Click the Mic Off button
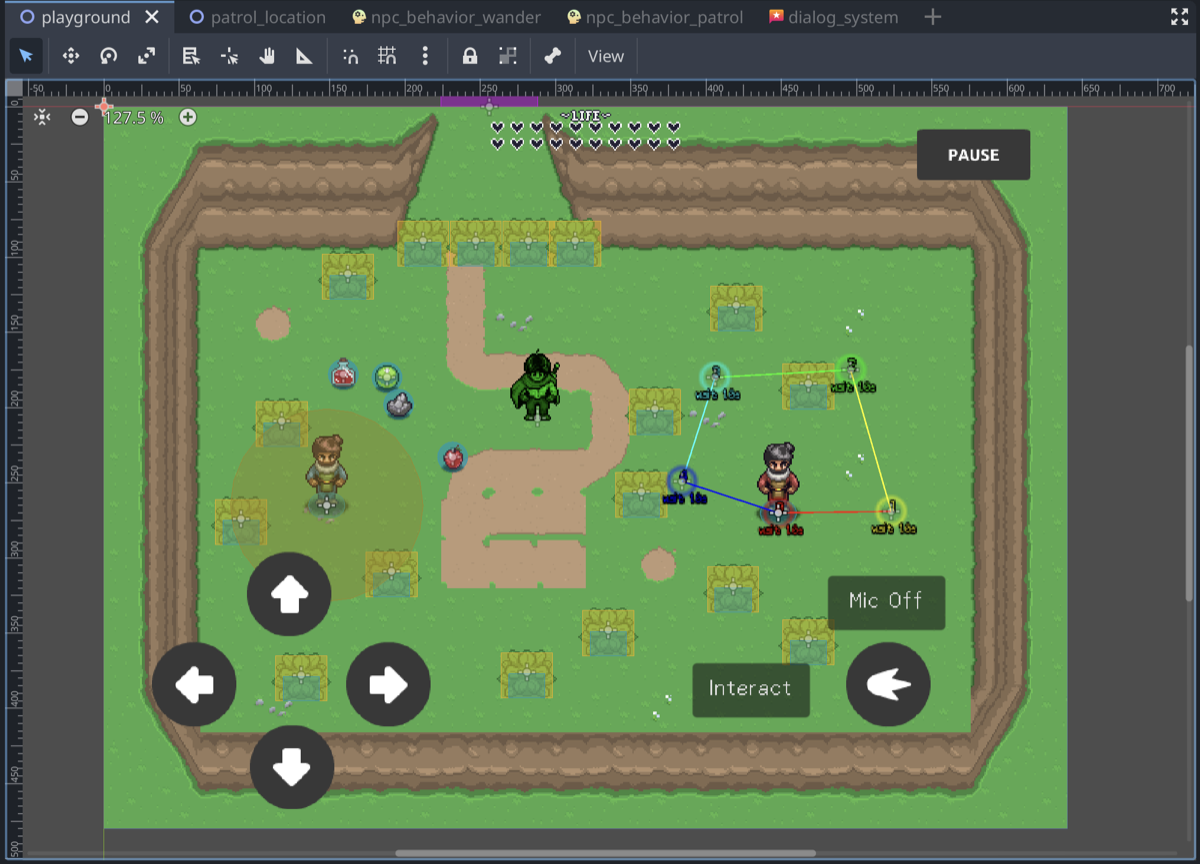This screenshot has height=864, width=1200. [886, 602]
